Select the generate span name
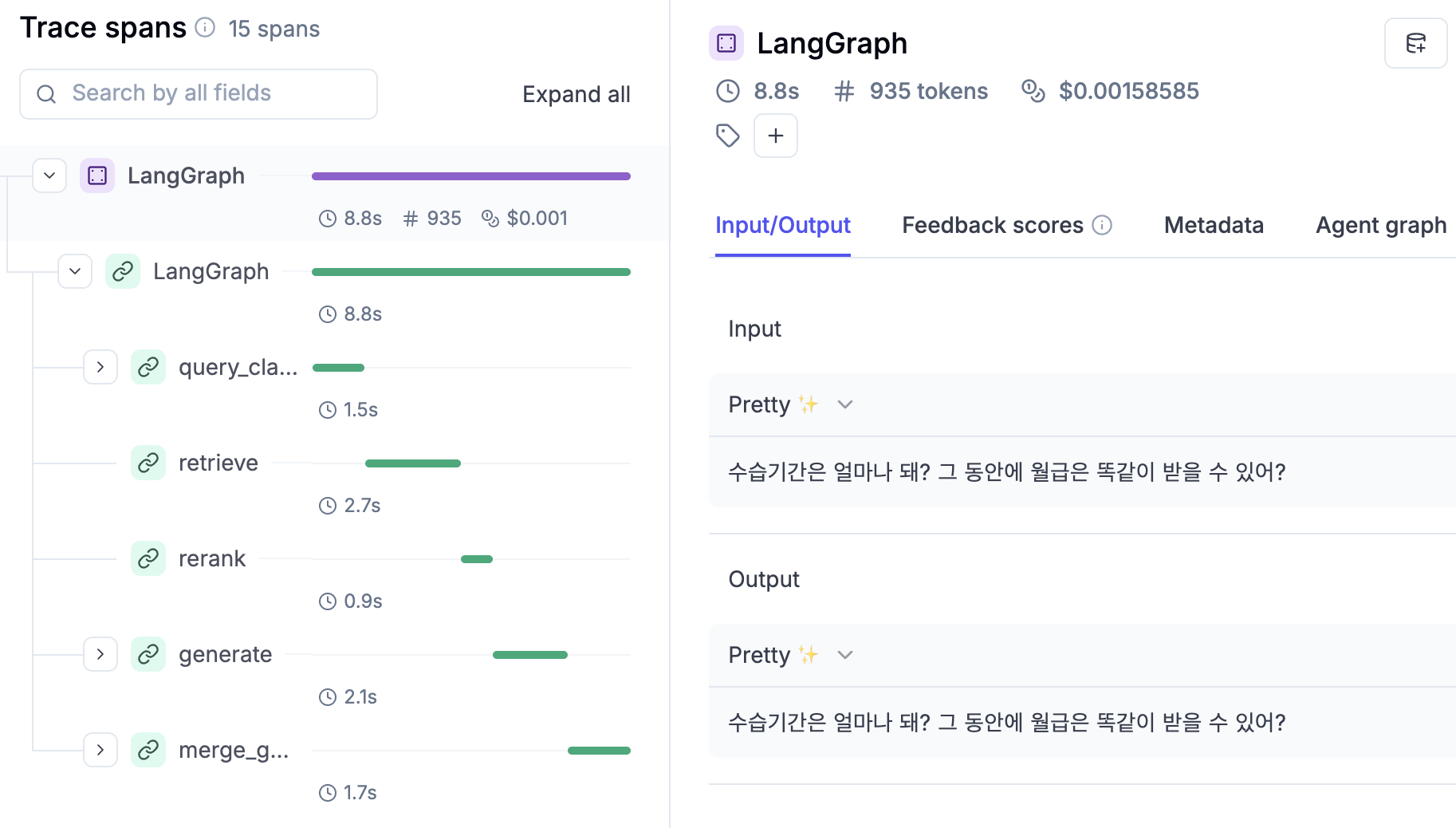Viewport: 1456px width, 828px height. [x=225, y=654]
